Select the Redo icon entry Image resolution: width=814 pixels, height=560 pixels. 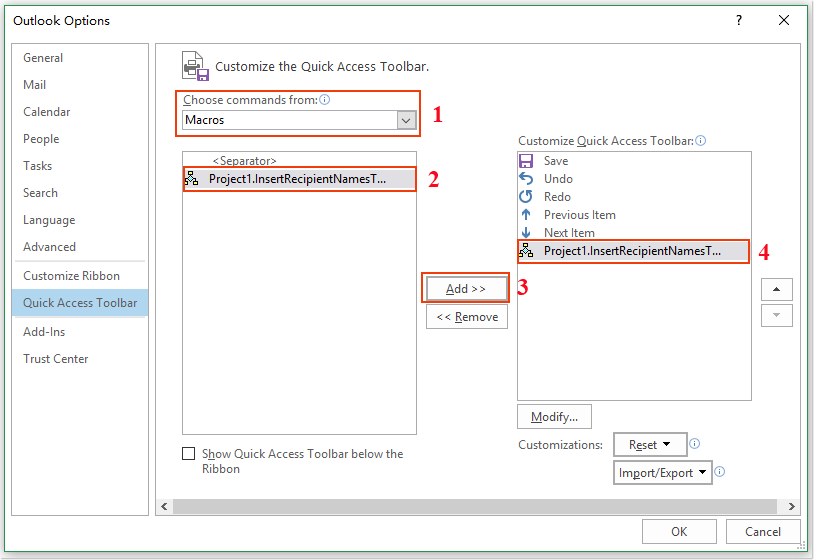point(526,197)
